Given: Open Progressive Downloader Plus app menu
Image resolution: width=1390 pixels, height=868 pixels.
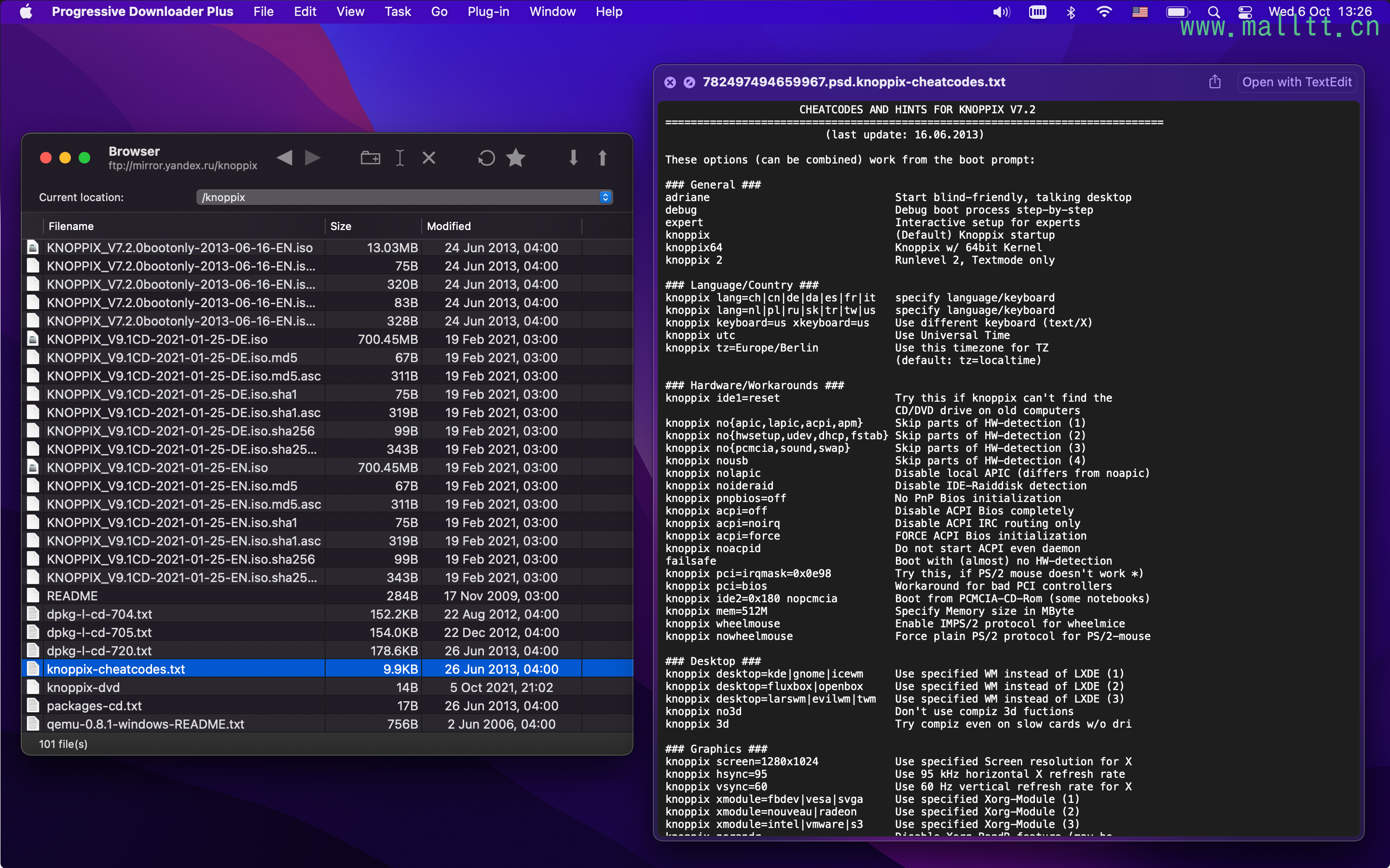Looking at the screenshot, I should click(x=142, y=12).
